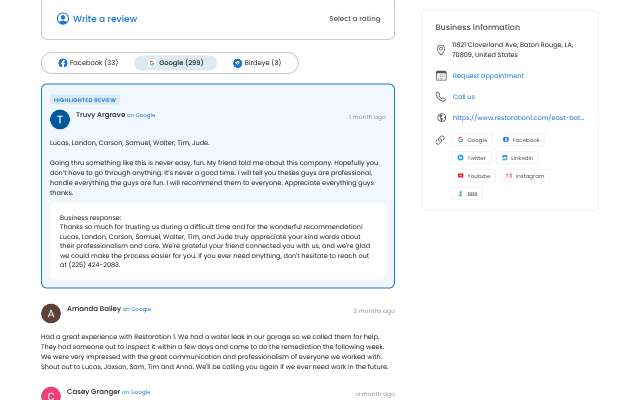Click the Facebook logo in the reviews tab
Viewport: 640px width, 400px height.
coord(62,63)
